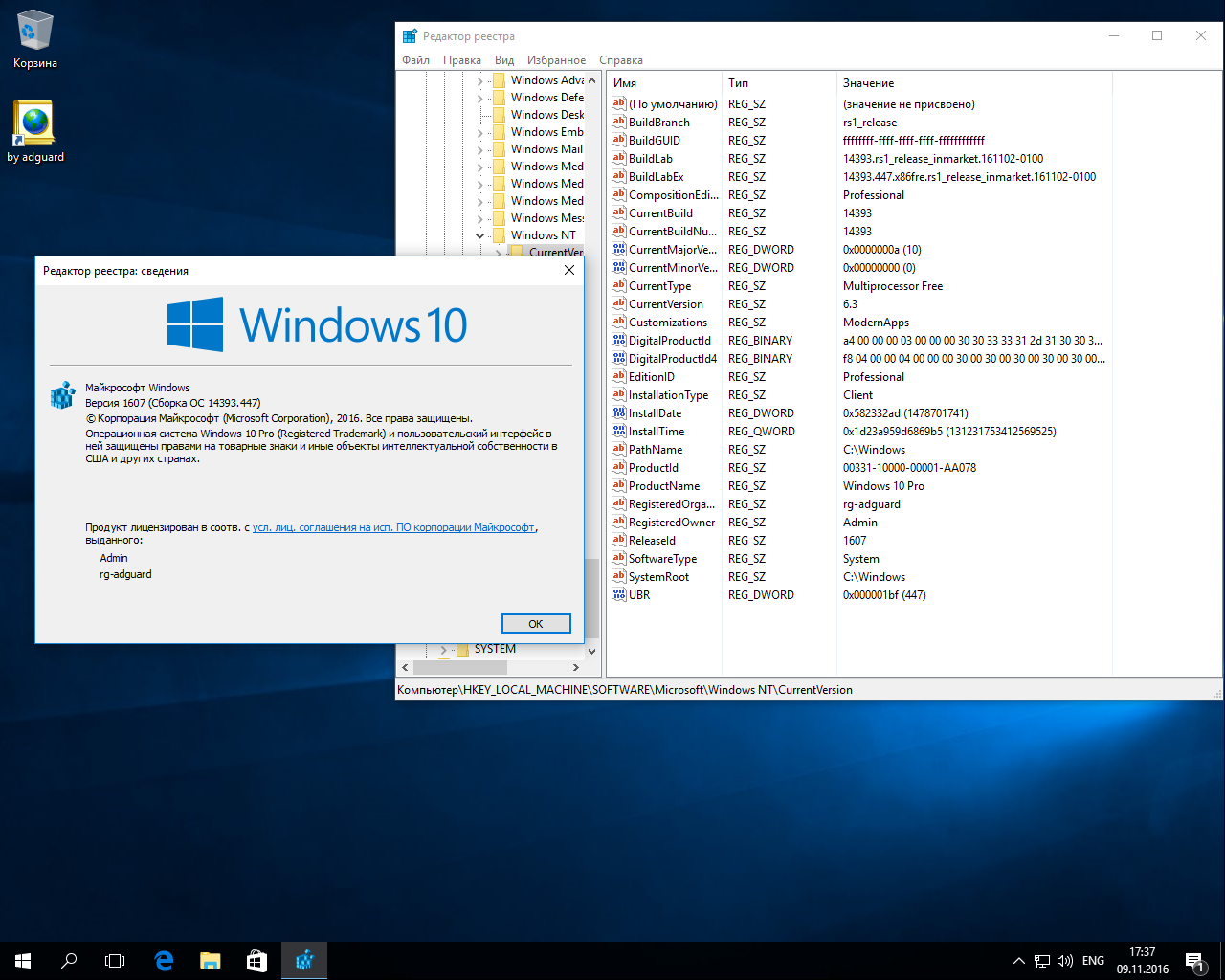This screenshot has width=1225, height=980.
Task: Click the network tray icon
Action: coord(1042,961)
